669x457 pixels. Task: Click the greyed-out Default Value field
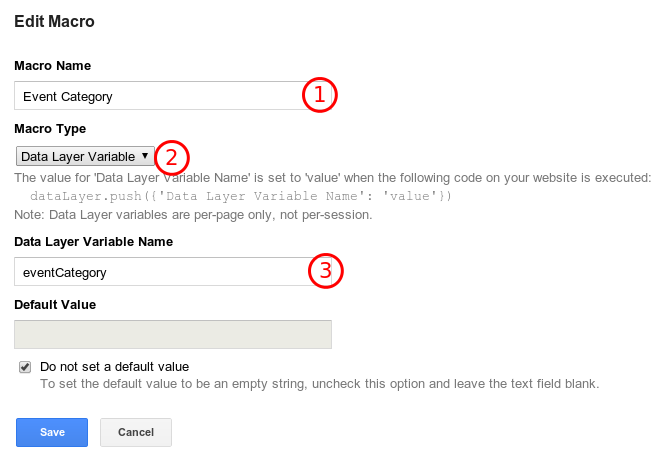tap(173, 334)
